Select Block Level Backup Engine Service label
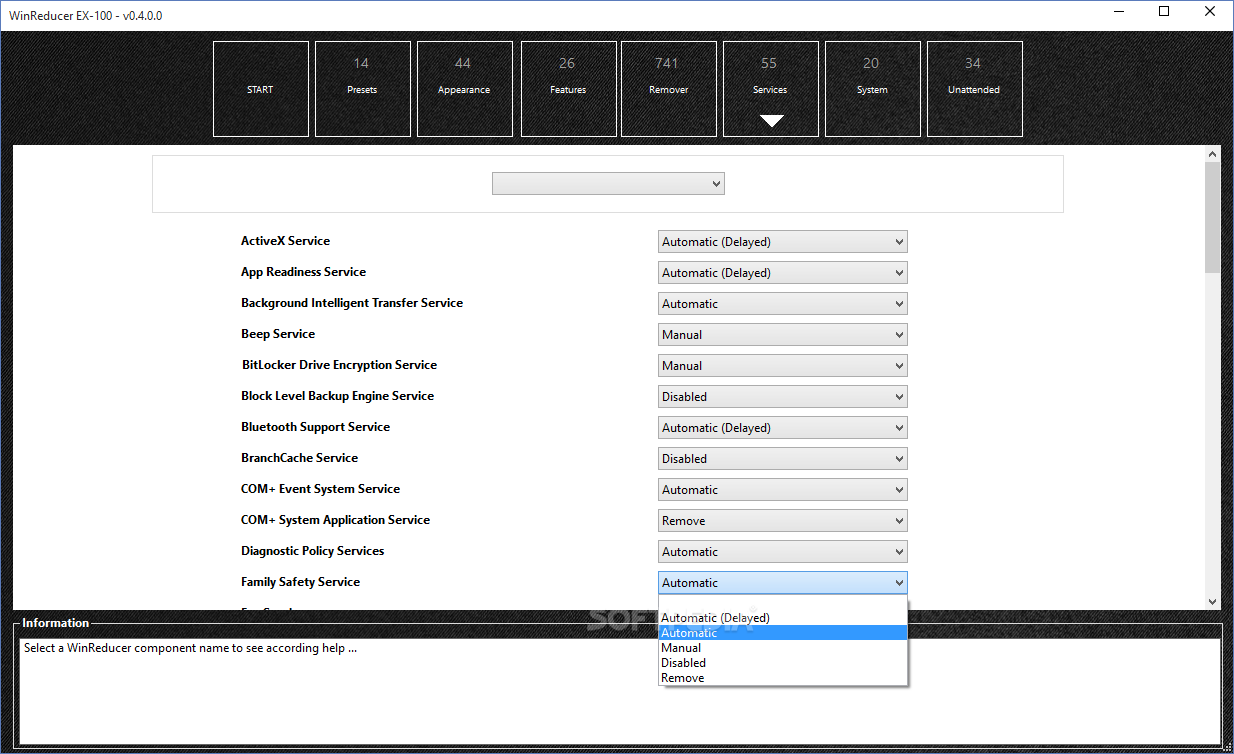Screen dimensions: 1234x754 coord(337,396)
